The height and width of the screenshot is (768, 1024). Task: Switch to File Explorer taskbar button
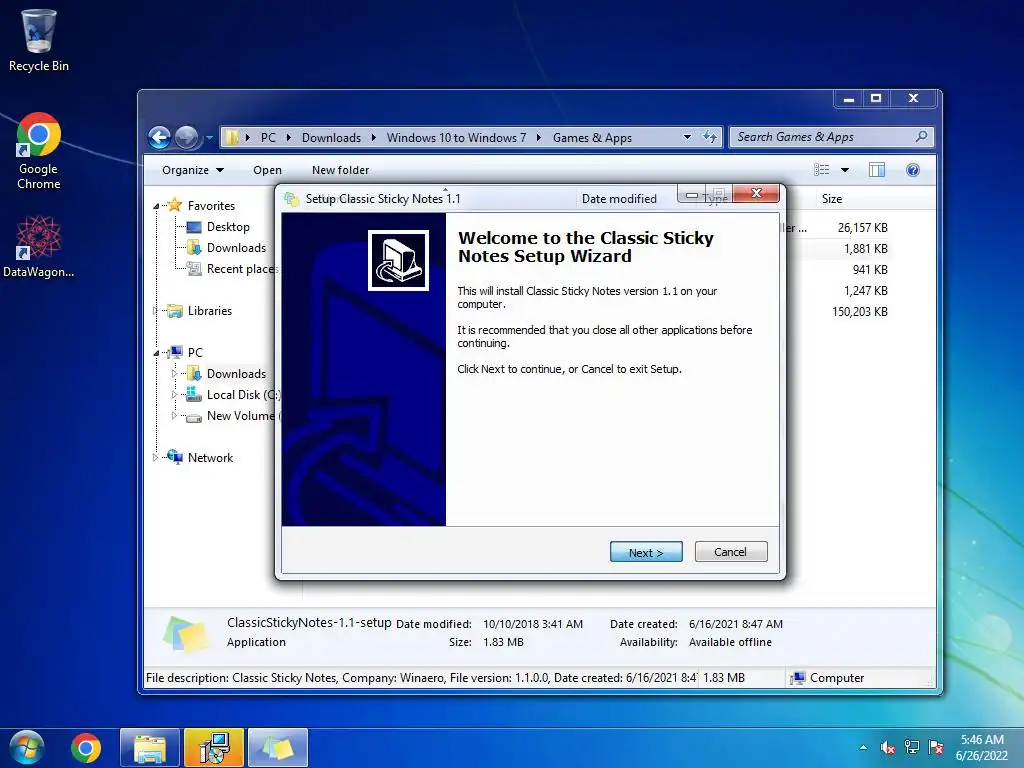tap(150, 748)
